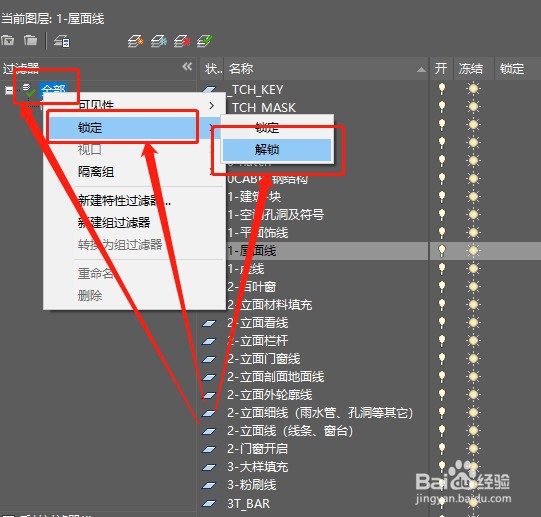Select layer row 2-立面细线(雨水管、孔洞等其它)
This screenshot has height=517, width=541.
(320, 413)
